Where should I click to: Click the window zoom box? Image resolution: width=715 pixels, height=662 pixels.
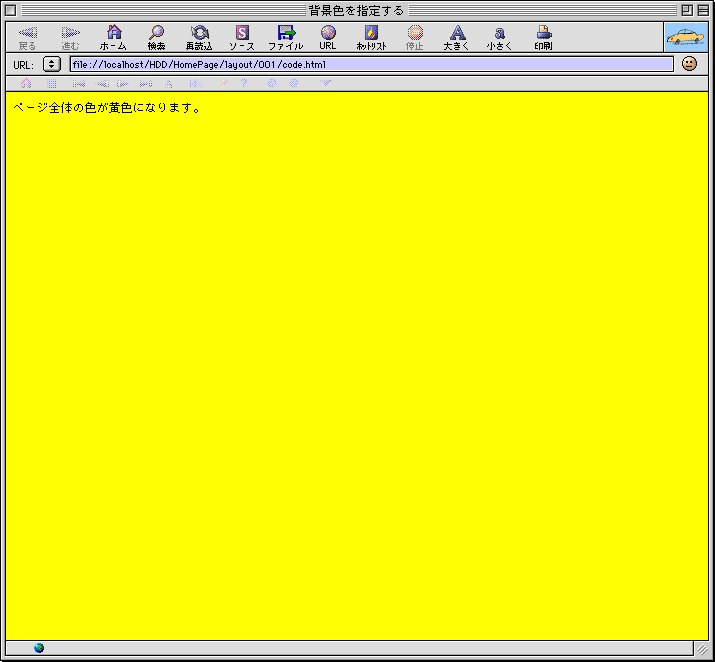coord(687,10)
